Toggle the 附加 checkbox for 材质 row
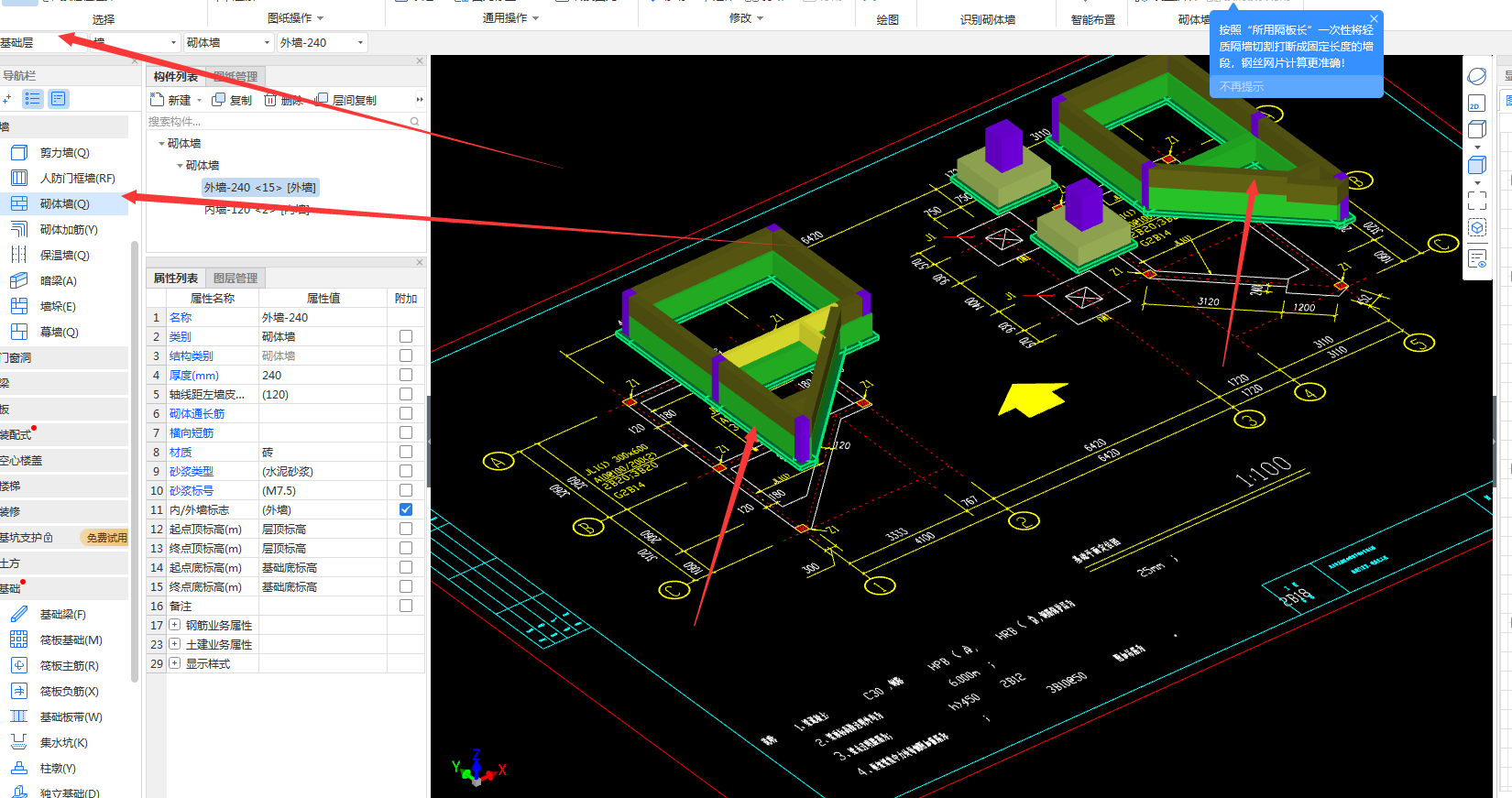The width and height of the screenshot is (1512, 798). (406, 453)
